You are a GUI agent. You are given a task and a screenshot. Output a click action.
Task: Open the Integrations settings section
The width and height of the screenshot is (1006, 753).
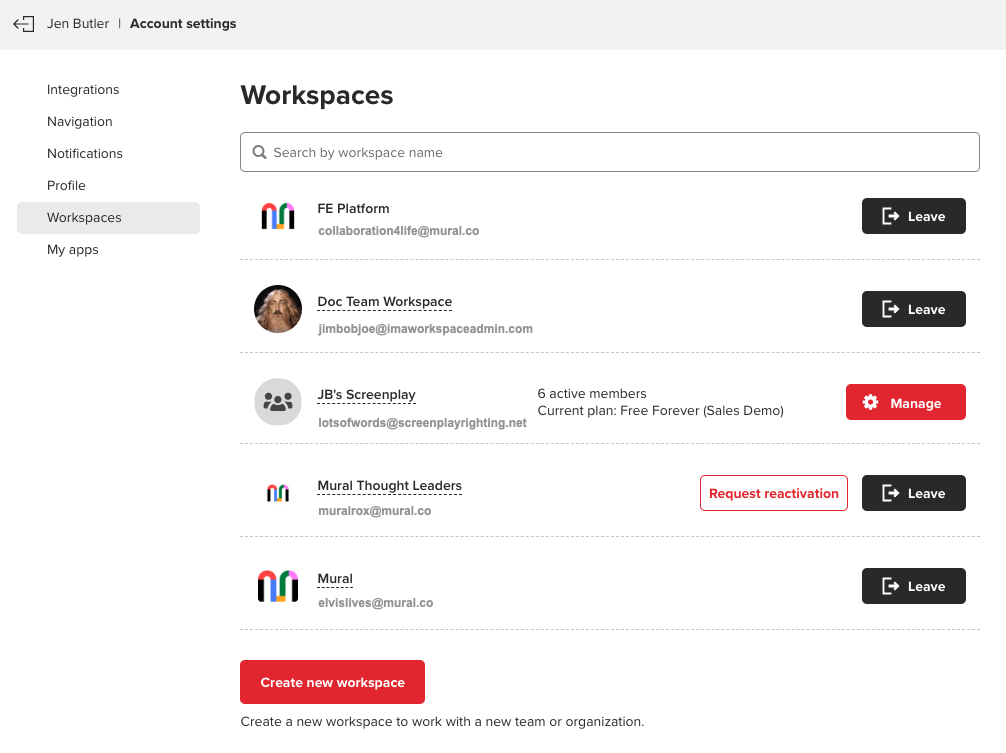[83, 90]
